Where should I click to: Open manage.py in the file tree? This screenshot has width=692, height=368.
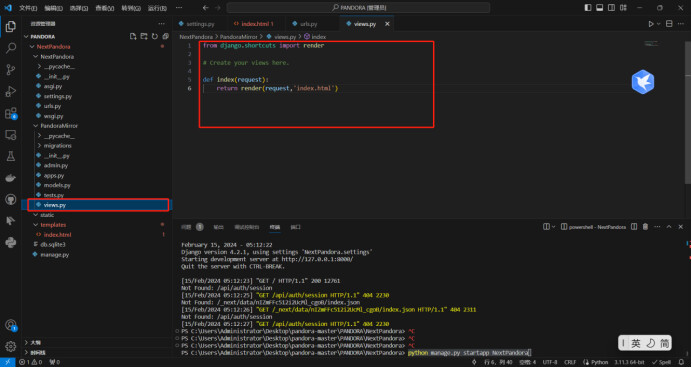coord(54,255)
